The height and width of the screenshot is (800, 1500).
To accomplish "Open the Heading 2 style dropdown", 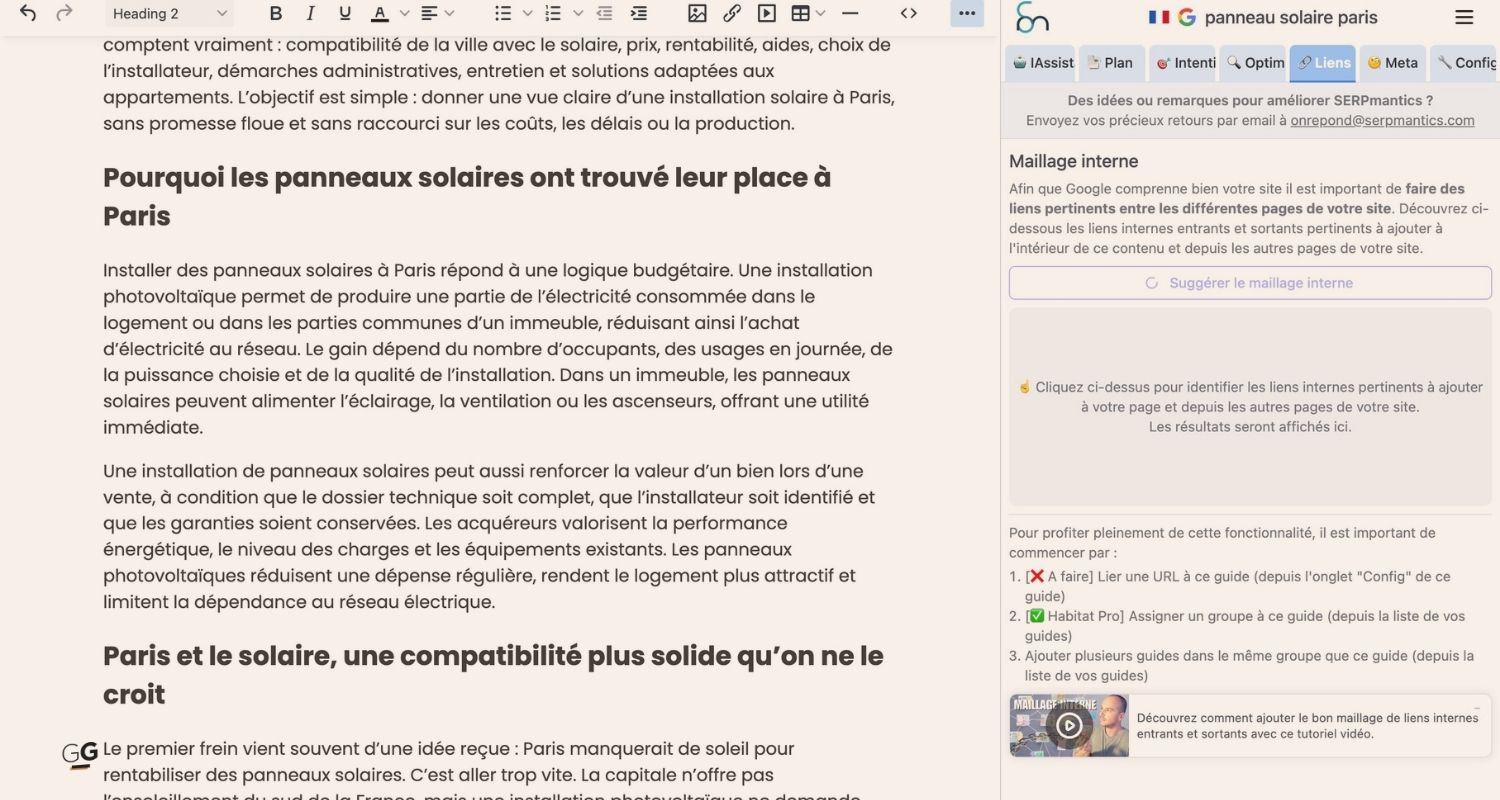I will 168,13.
